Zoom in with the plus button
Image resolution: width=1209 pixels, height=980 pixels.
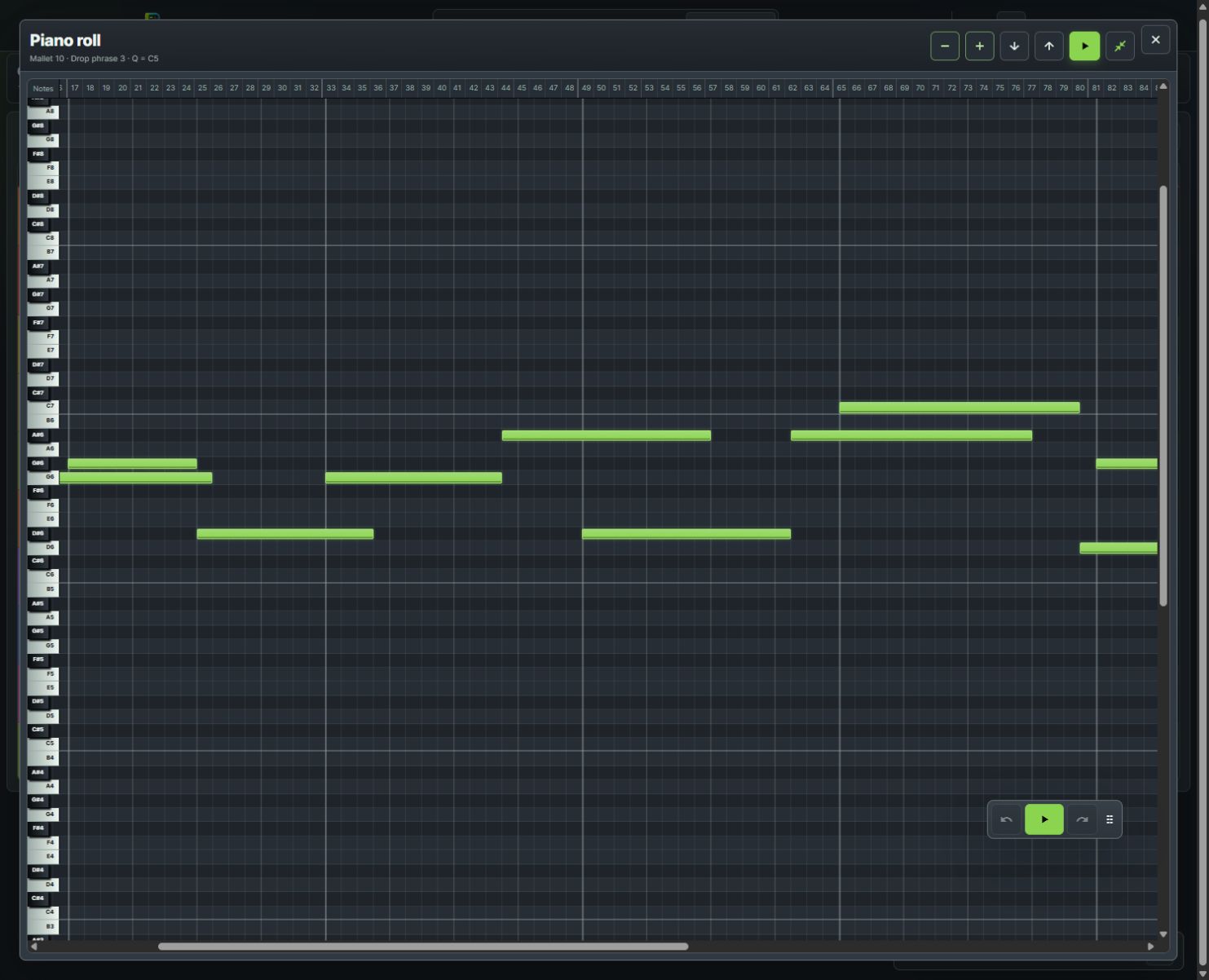[x=980, y=46]
